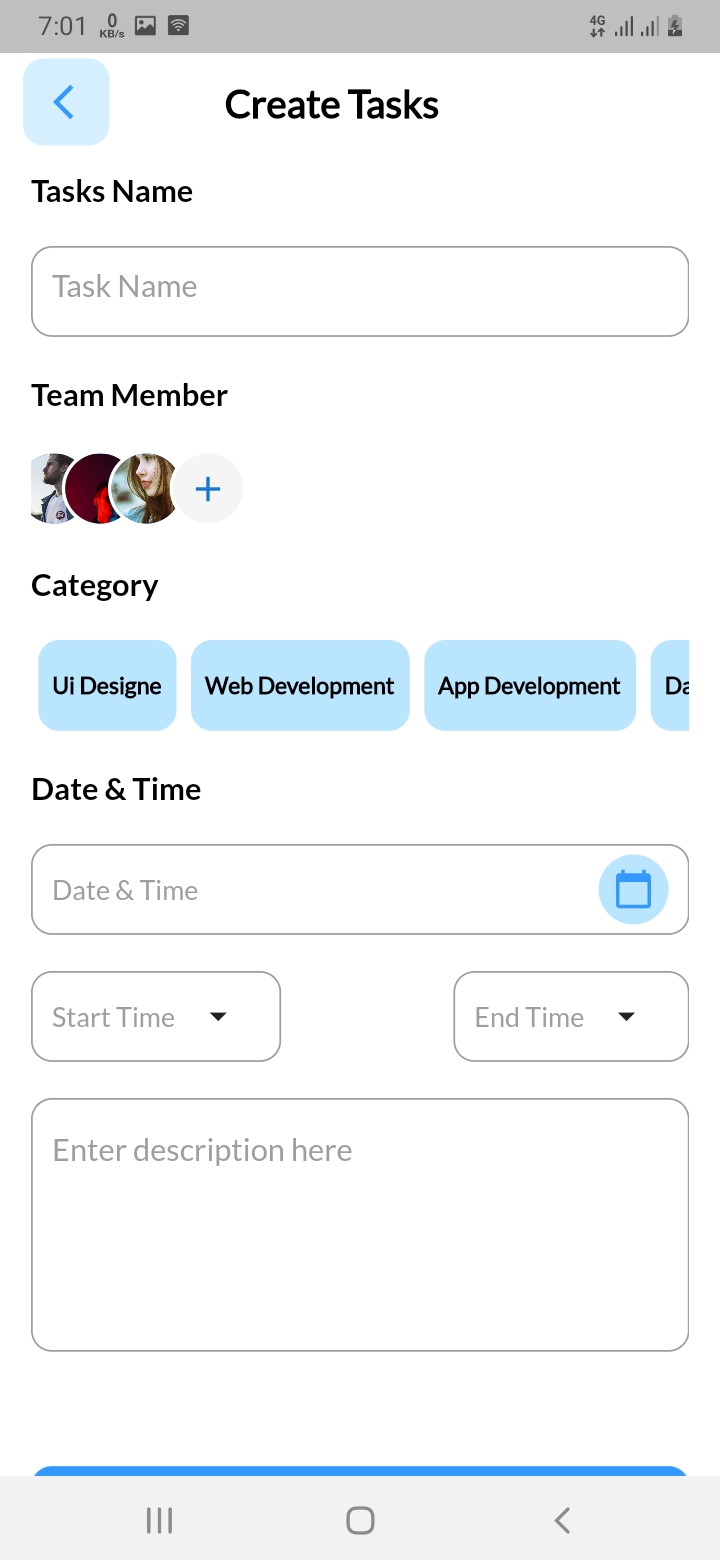Tap the first team member avatar
The image size is (720, 1560).
coord(48,489)
